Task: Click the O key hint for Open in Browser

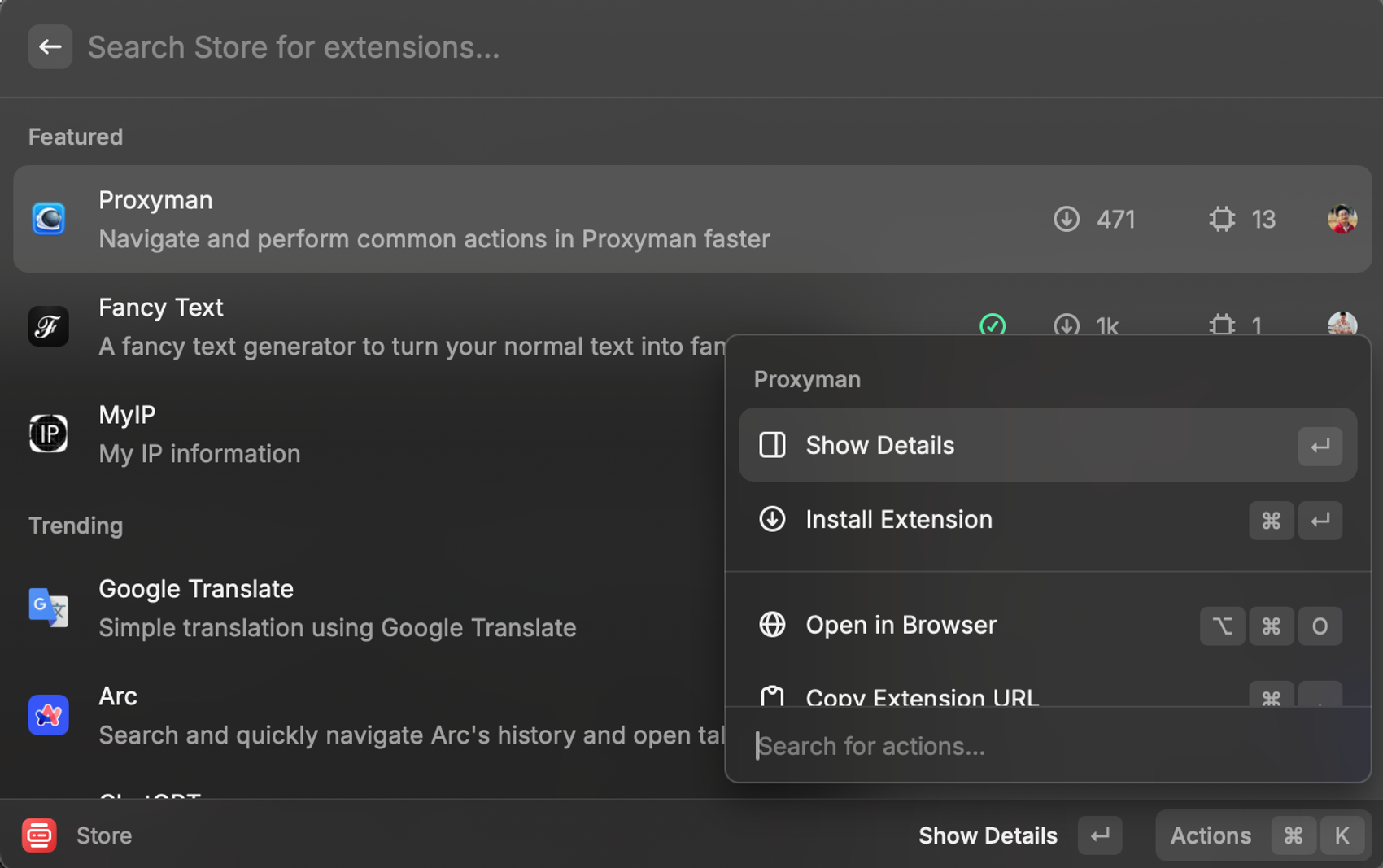Action: [1320, 626]
